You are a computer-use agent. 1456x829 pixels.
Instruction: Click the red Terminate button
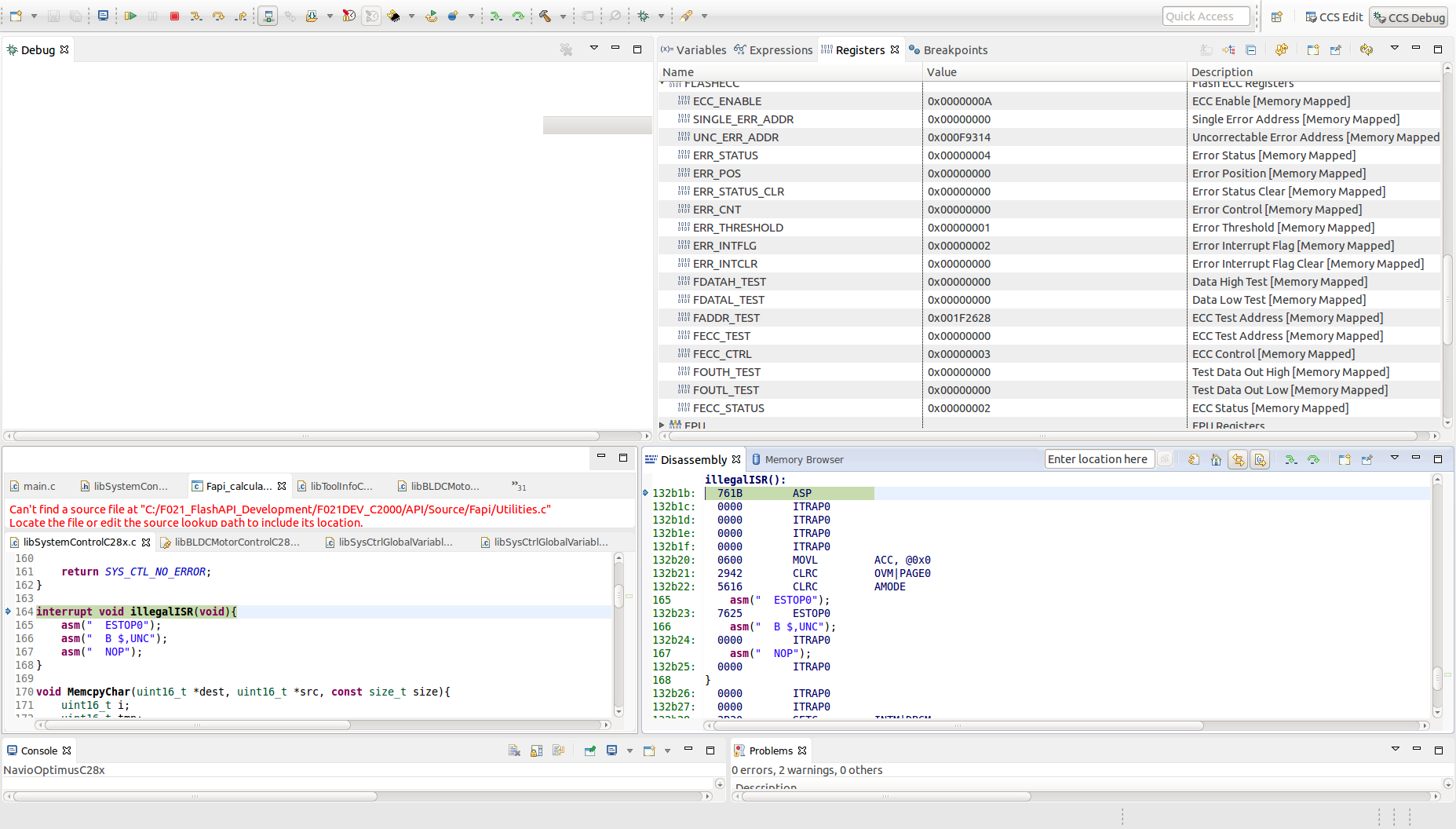(x=174, y=16)
